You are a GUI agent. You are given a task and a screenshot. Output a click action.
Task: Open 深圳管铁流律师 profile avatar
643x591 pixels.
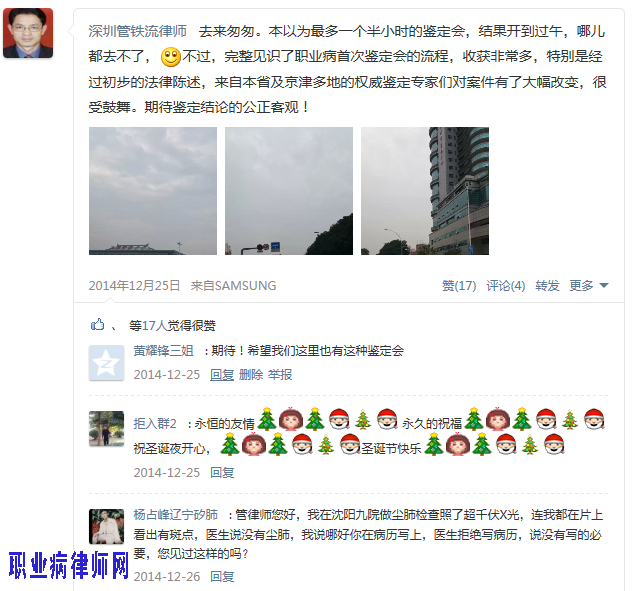[x=28, y=33]
